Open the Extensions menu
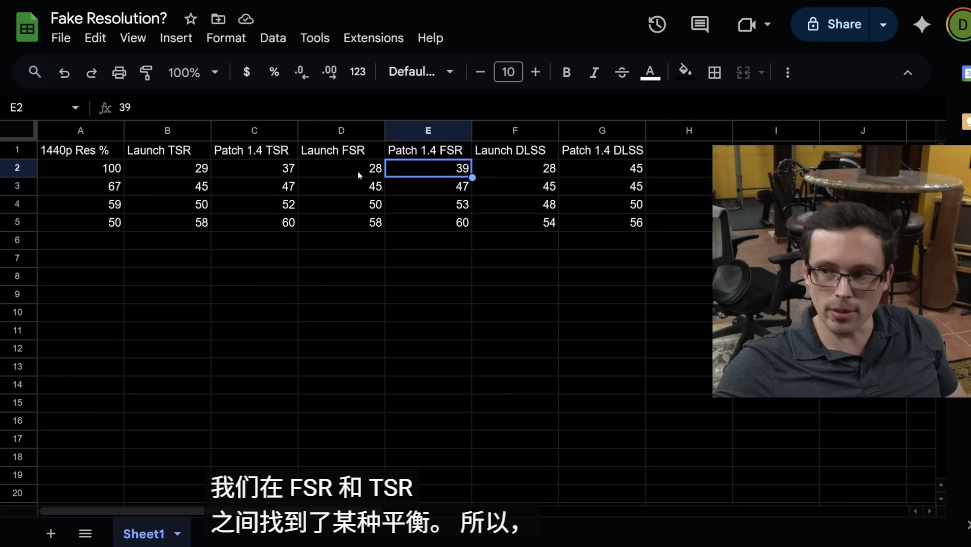This screenshot has height=547, width=971. tap(373, 38)
